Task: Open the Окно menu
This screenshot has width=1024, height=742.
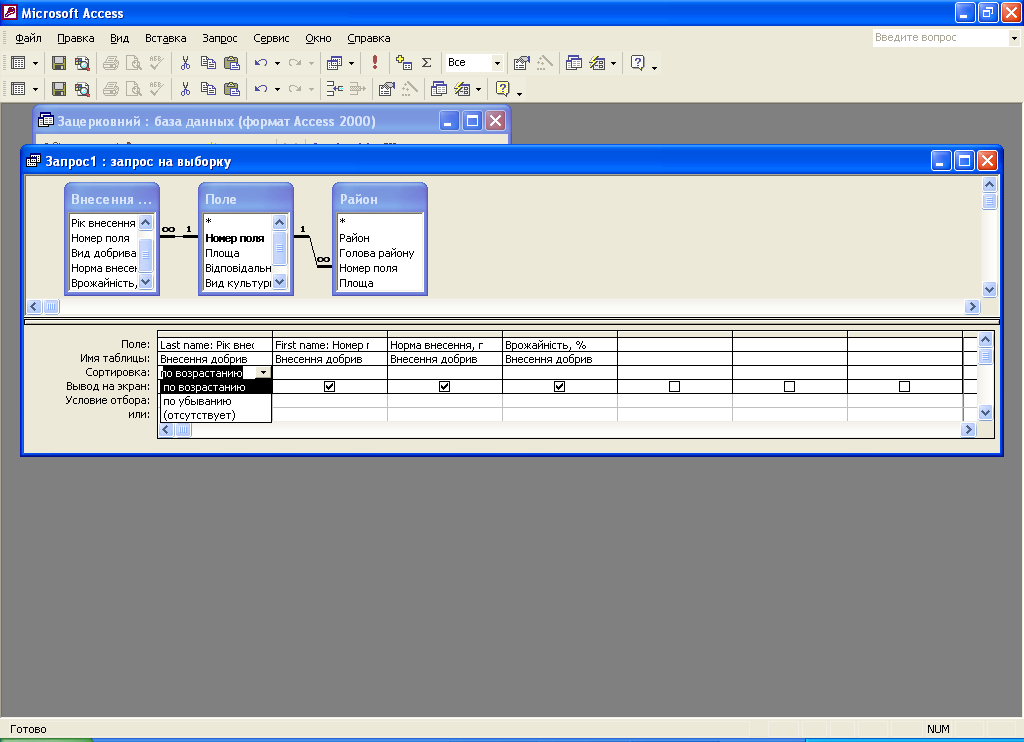Action: tap(318, 38)
